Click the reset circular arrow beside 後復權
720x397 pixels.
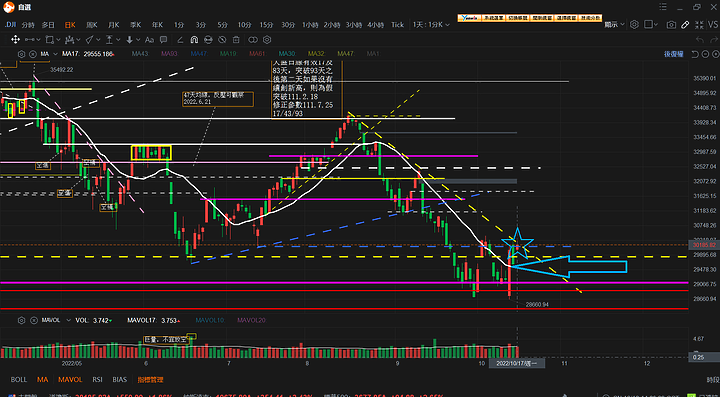pyautogui.click(x=695, y=54)
